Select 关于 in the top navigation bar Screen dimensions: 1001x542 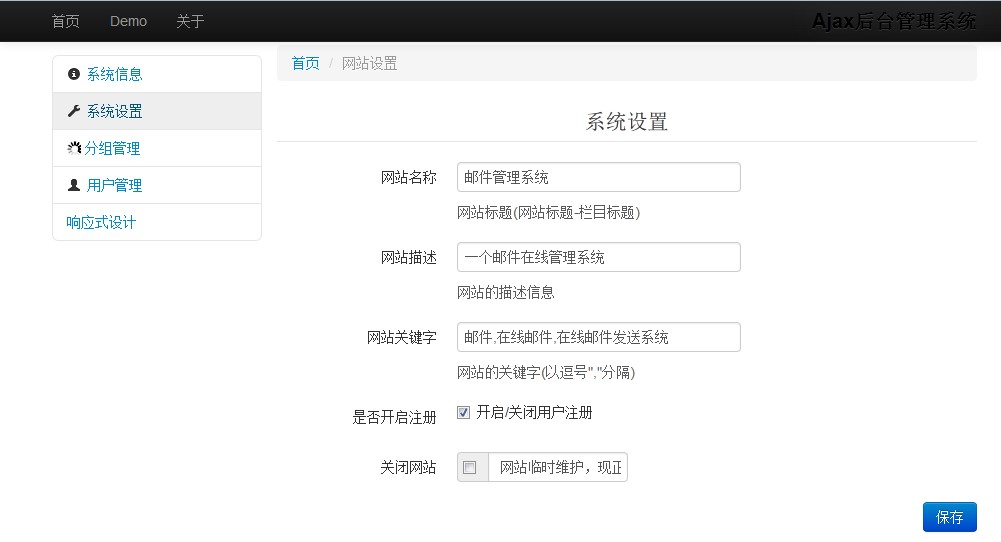click(190, 21)
